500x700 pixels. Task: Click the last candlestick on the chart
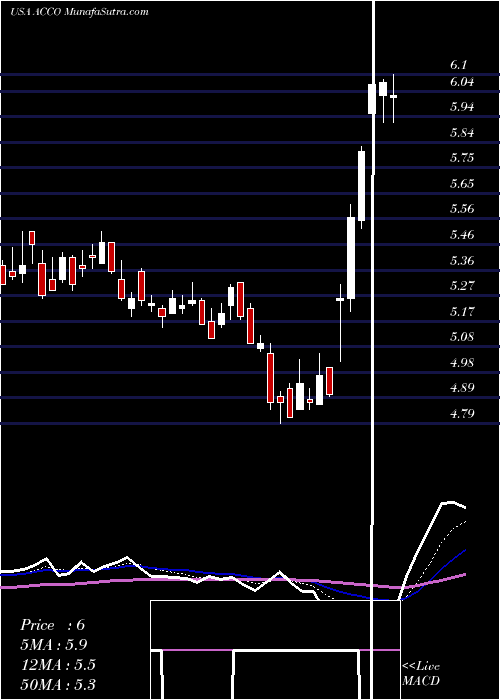pyautogui.click(x=393, y=98)
